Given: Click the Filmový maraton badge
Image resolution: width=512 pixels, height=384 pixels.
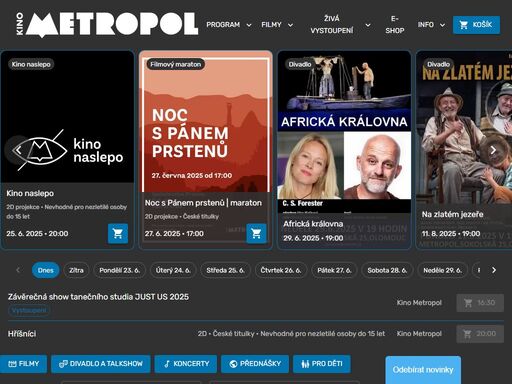Looking at the screenshot, I should coord(175,64).
